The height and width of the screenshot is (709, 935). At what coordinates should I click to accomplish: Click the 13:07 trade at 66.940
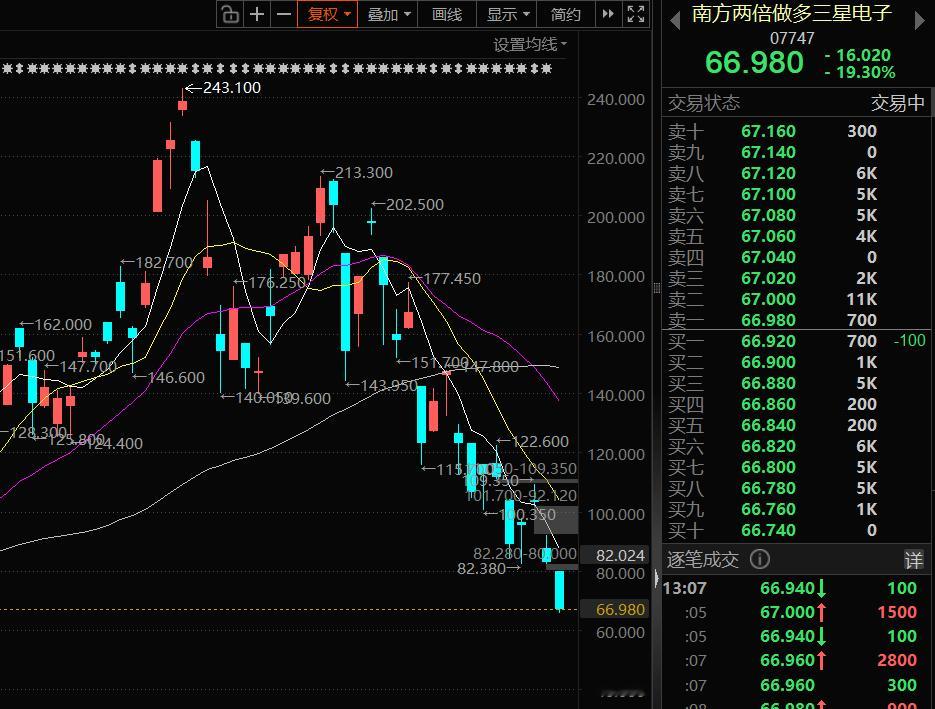click(x=797, y=589)
